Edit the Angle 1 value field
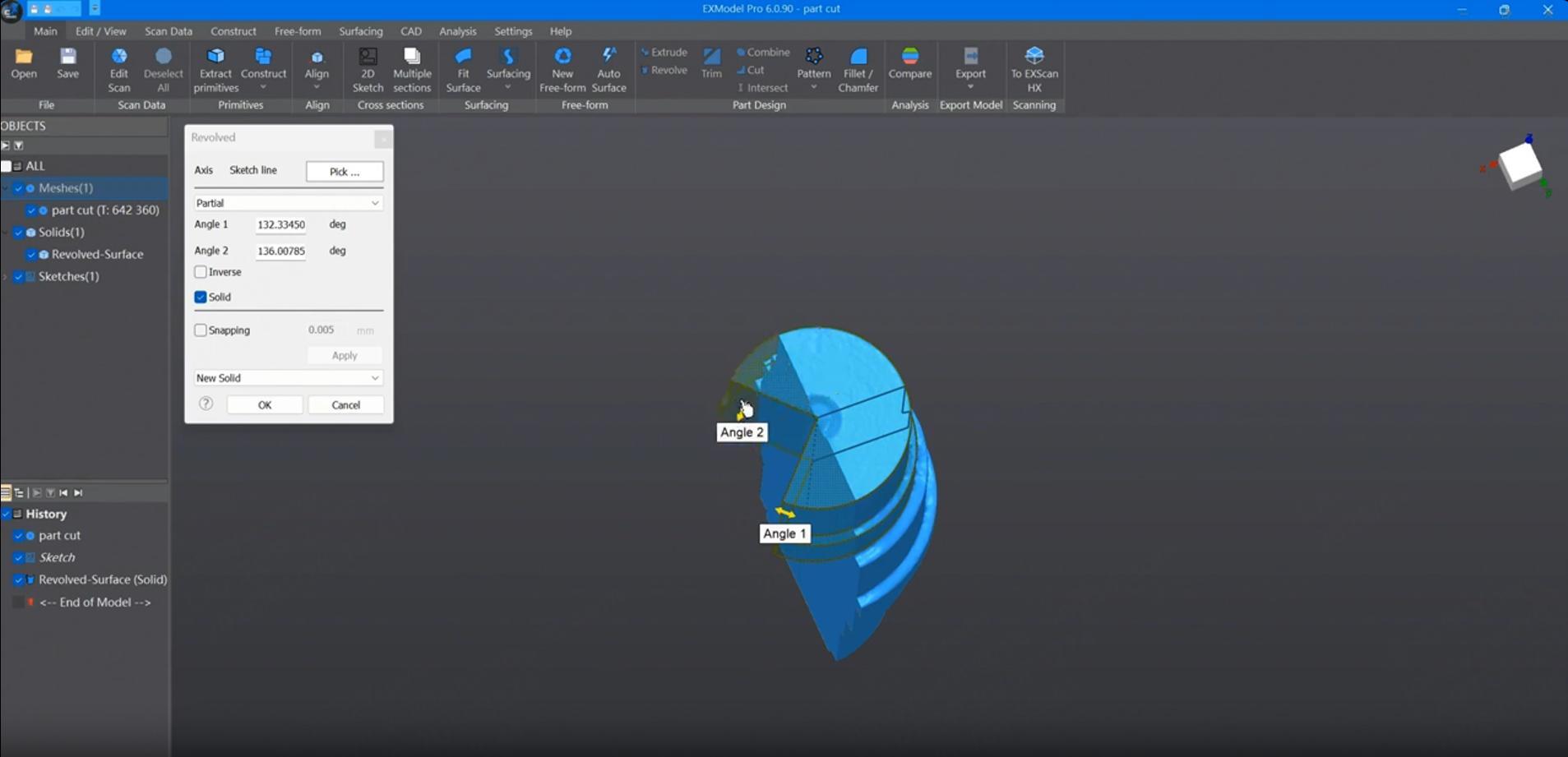Image resolution: width=1568 pixels, height=757 pixels. (x=280, y=224)
